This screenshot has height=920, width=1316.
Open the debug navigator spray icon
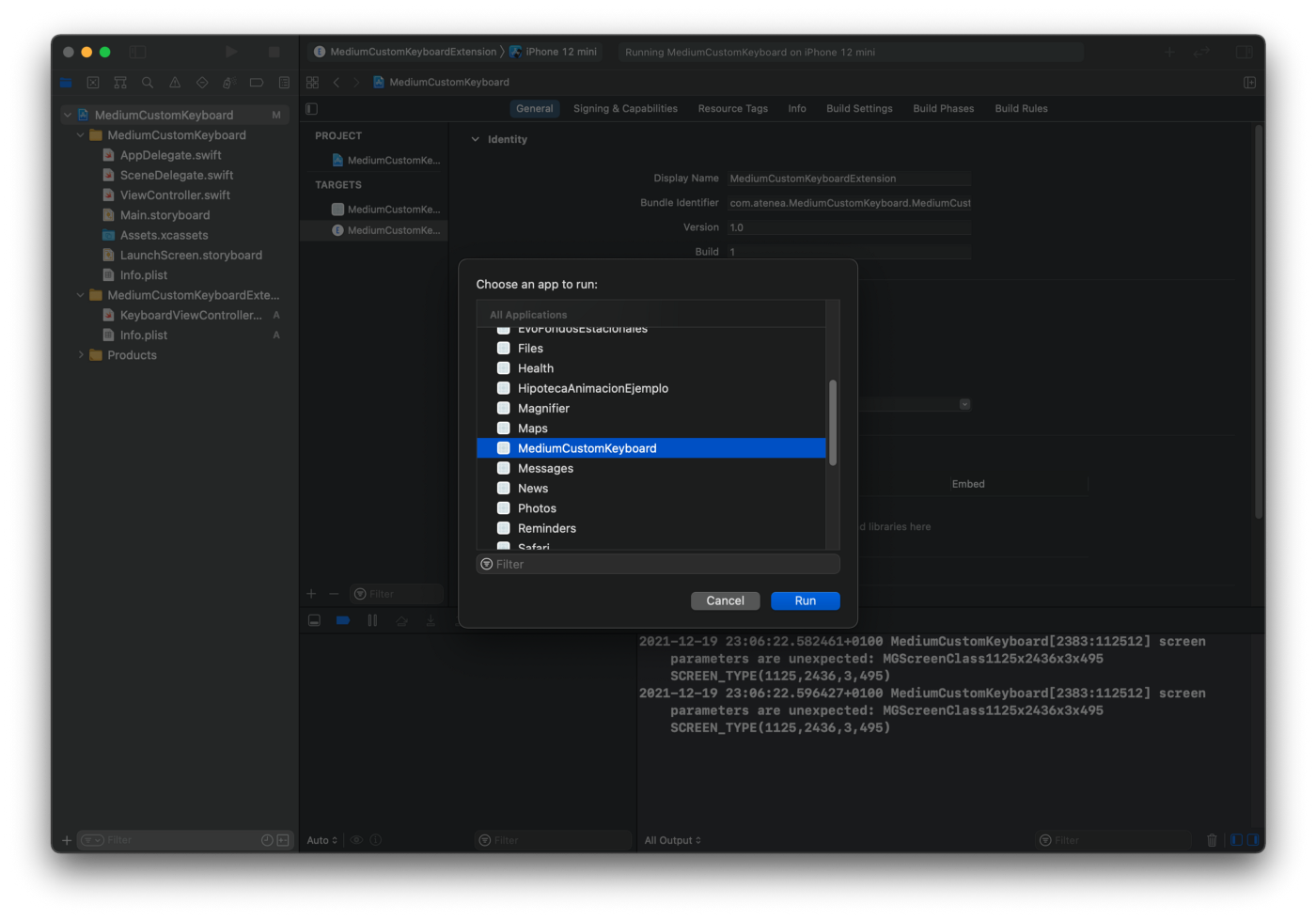click(228, 83)
